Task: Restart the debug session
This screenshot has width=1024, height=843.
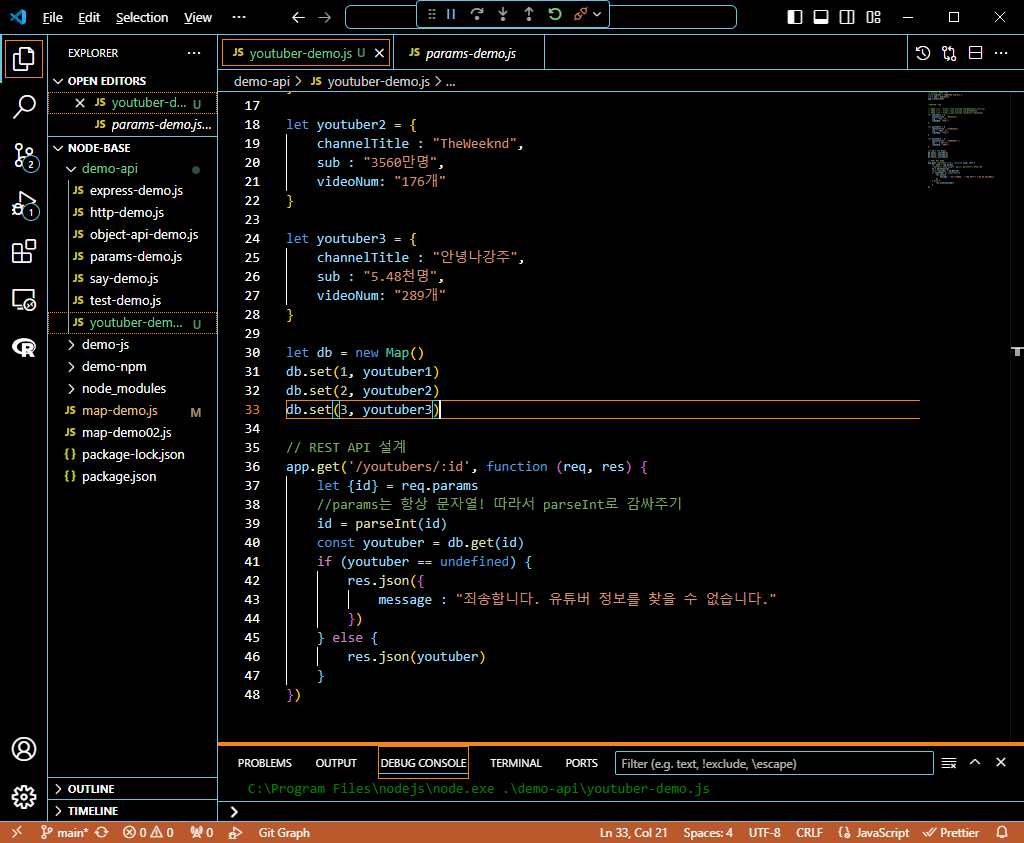Action: pos(555,14)
